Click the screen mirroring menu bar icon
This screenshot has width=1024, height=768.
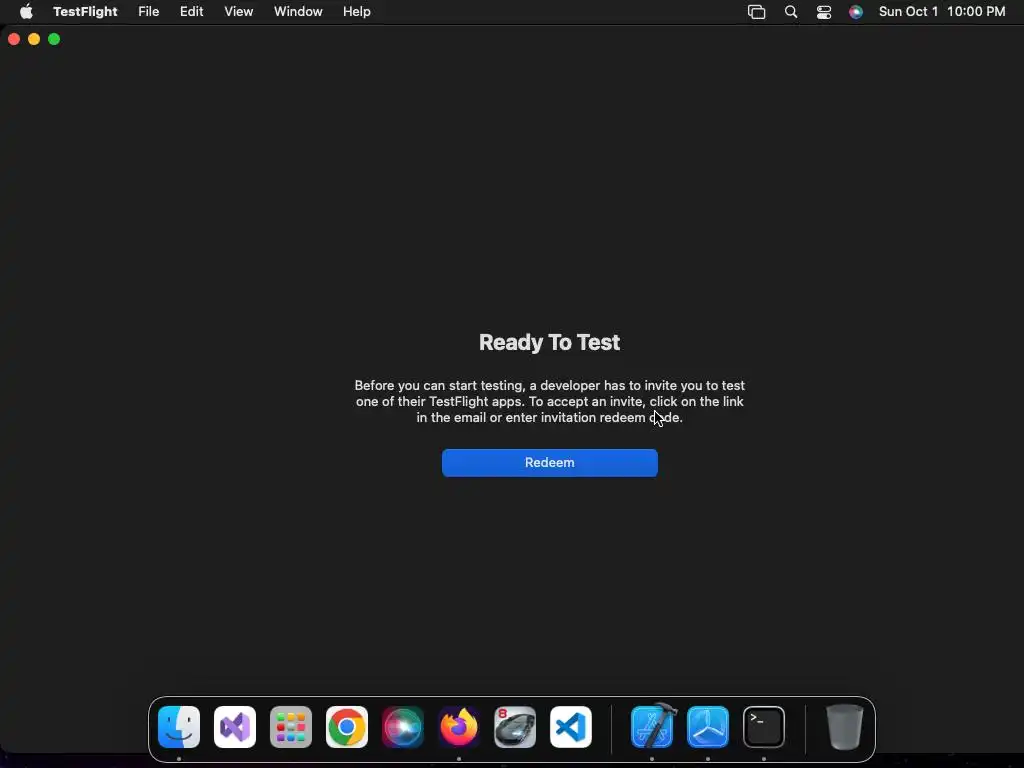[756, 12]
